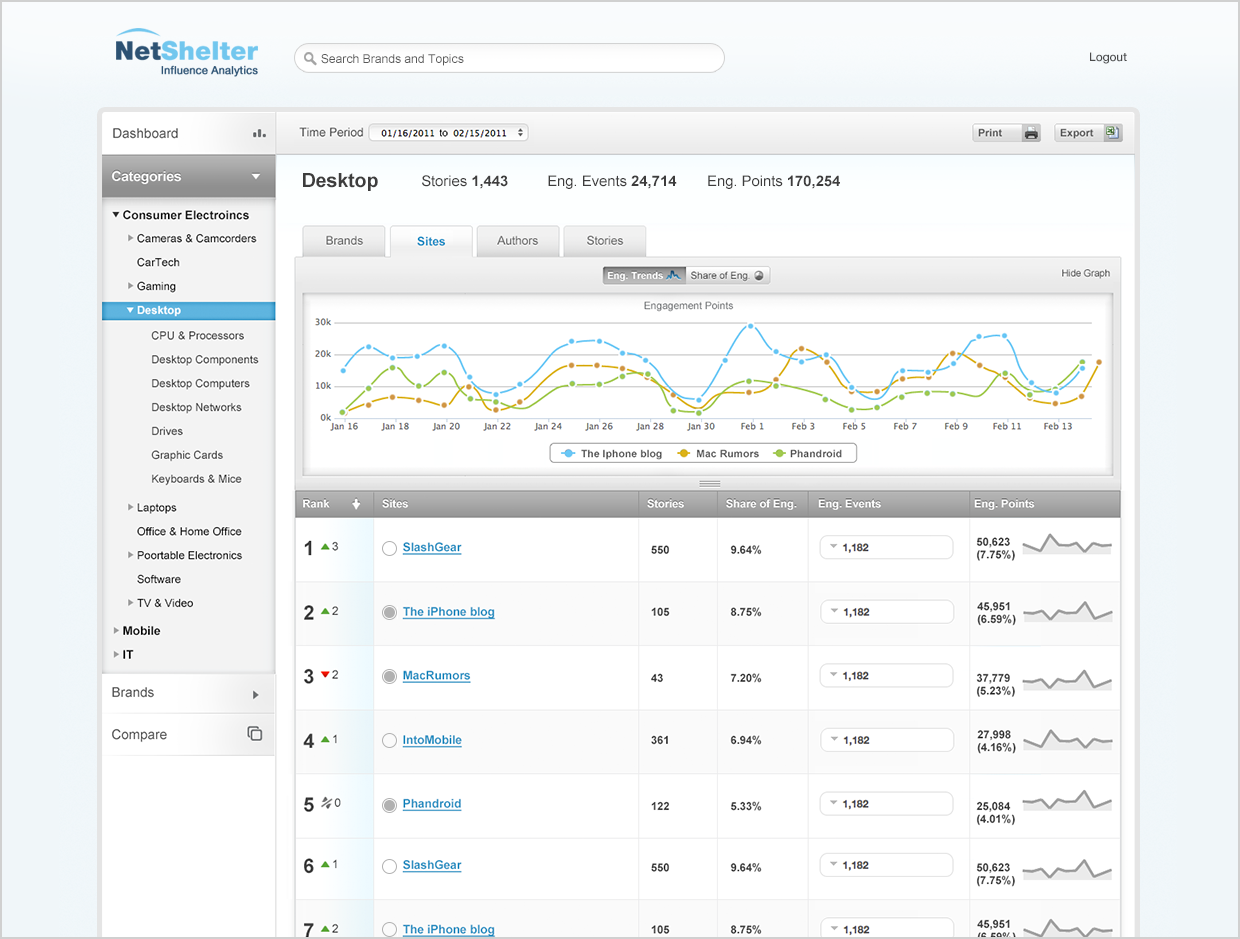The image size is (1240, 939).
Task: Click SlashGear rank 1 sparkline chart
Action: [1067, 545]
